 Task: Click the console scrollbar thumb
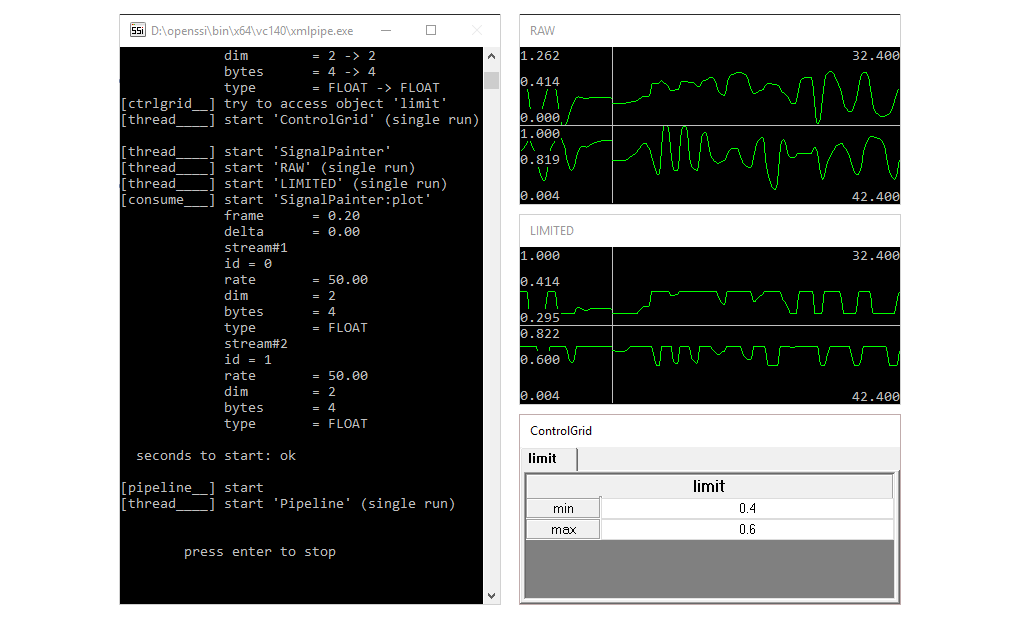point(491,80)
